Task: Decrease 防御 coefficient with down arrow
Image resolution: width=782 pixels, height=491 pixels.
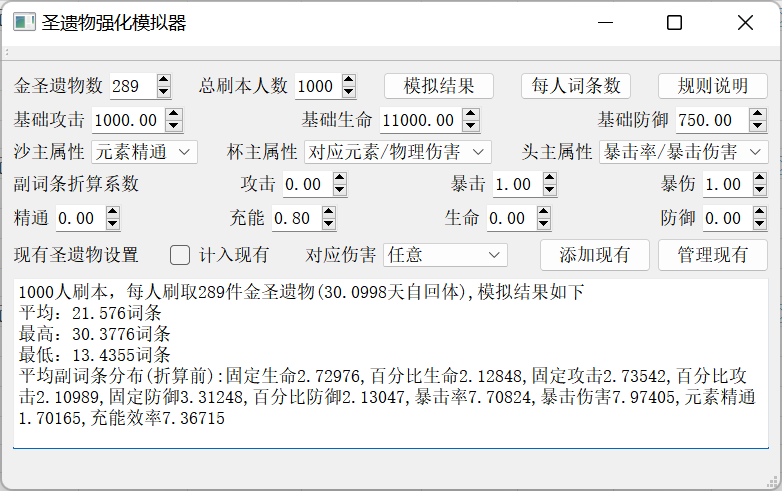Action: [x=760, y=223]
